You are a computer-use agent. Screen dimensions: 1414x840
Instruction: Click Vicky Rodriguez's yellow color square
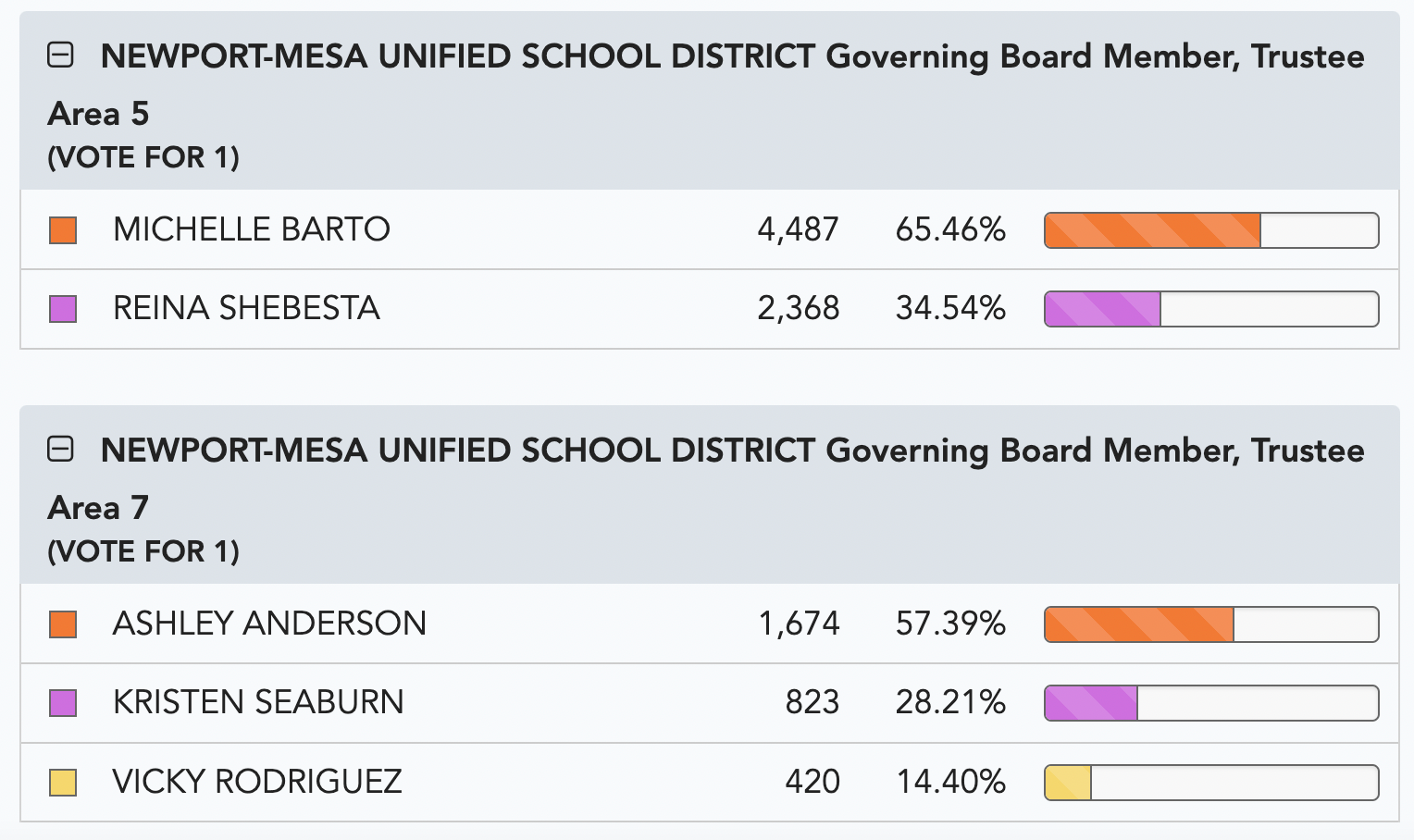click(63, 783)
